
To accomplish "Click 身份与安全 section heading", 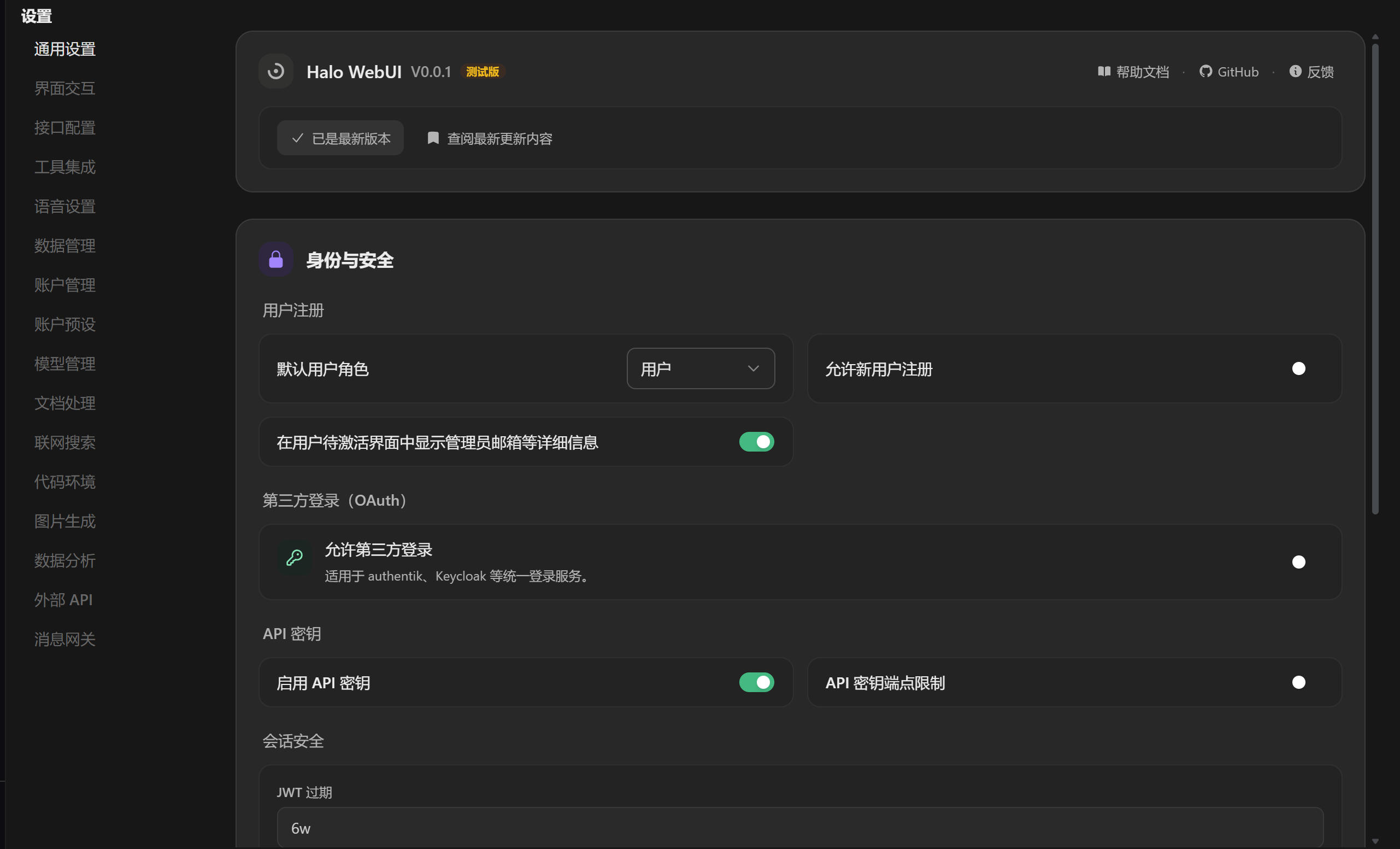I will 350,260.
